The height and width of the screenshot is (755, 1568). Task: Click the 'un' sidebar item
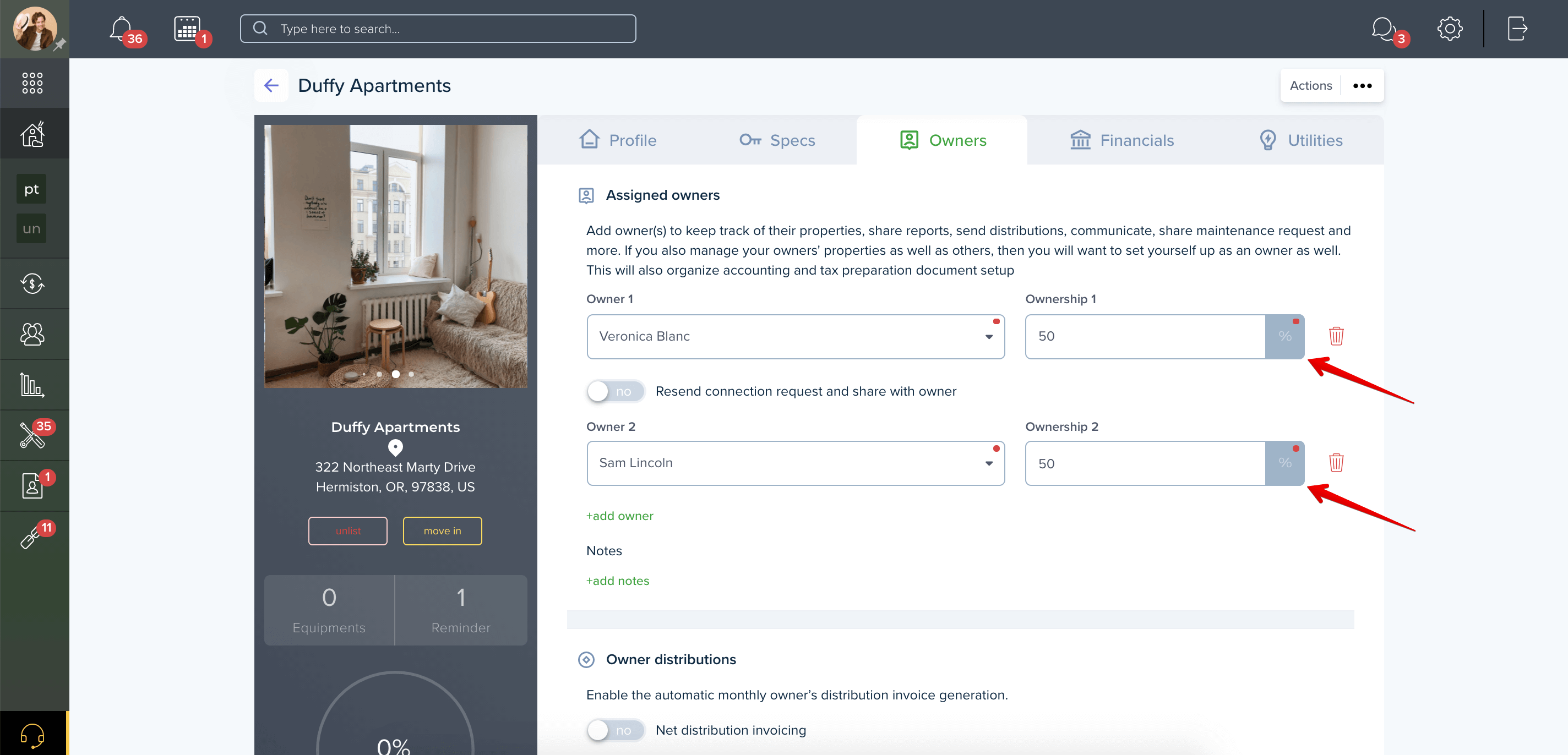pos(31,229)
